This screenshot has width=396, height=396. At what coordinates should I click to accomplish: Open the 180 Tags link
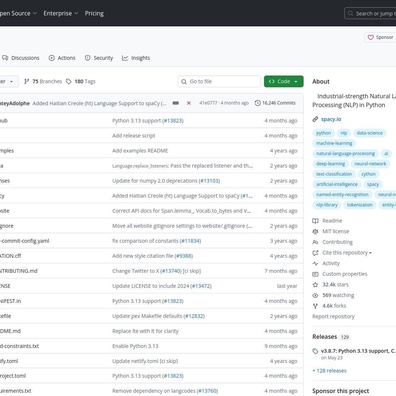click(x=81, y=81)
